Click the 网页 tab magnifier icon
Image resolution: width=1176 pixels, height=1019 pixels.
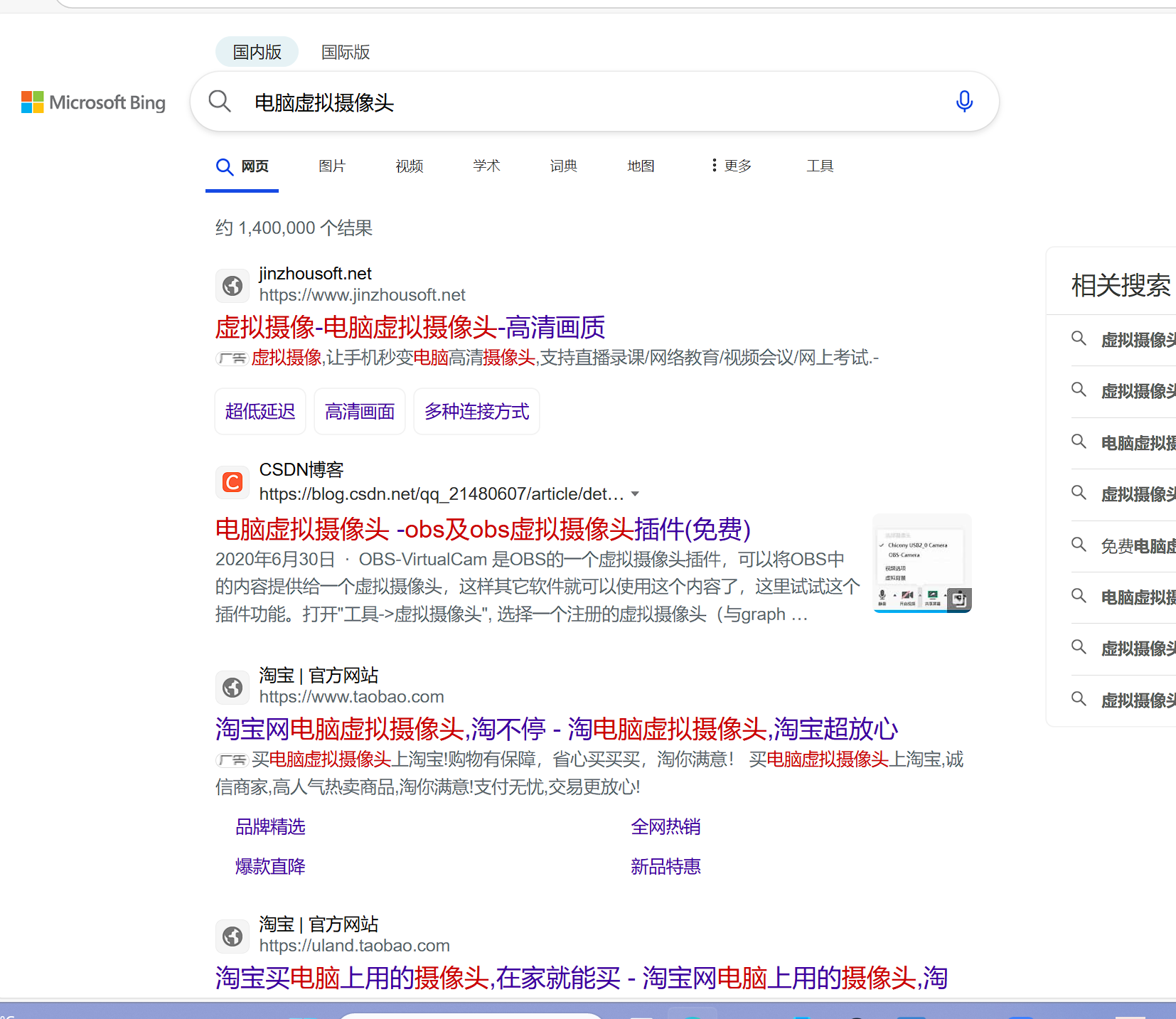click(225, 166)
